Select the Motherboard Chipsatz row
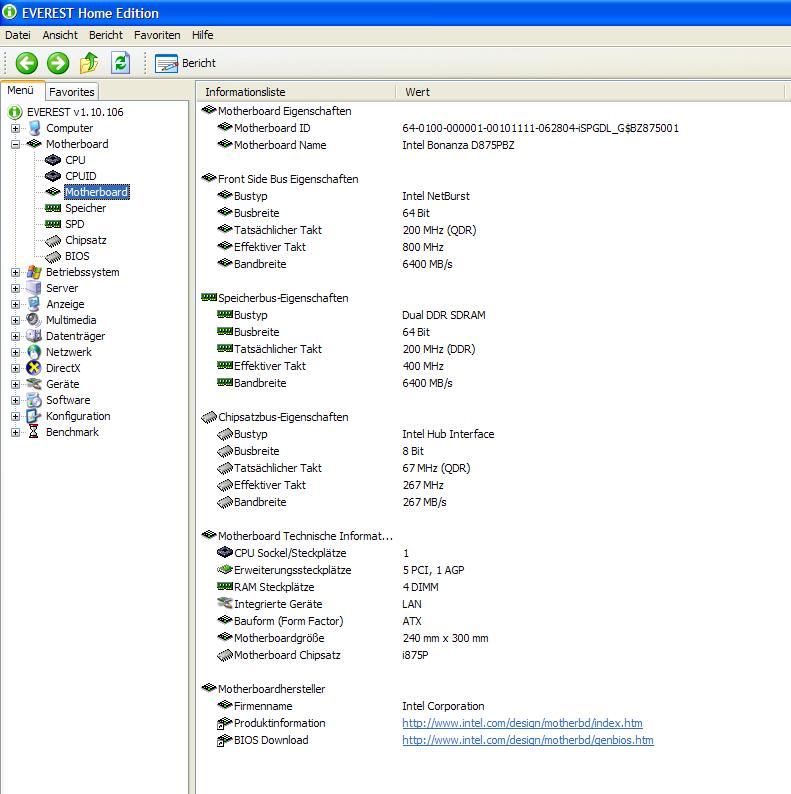The image size is (791, 794). (323, 655)
